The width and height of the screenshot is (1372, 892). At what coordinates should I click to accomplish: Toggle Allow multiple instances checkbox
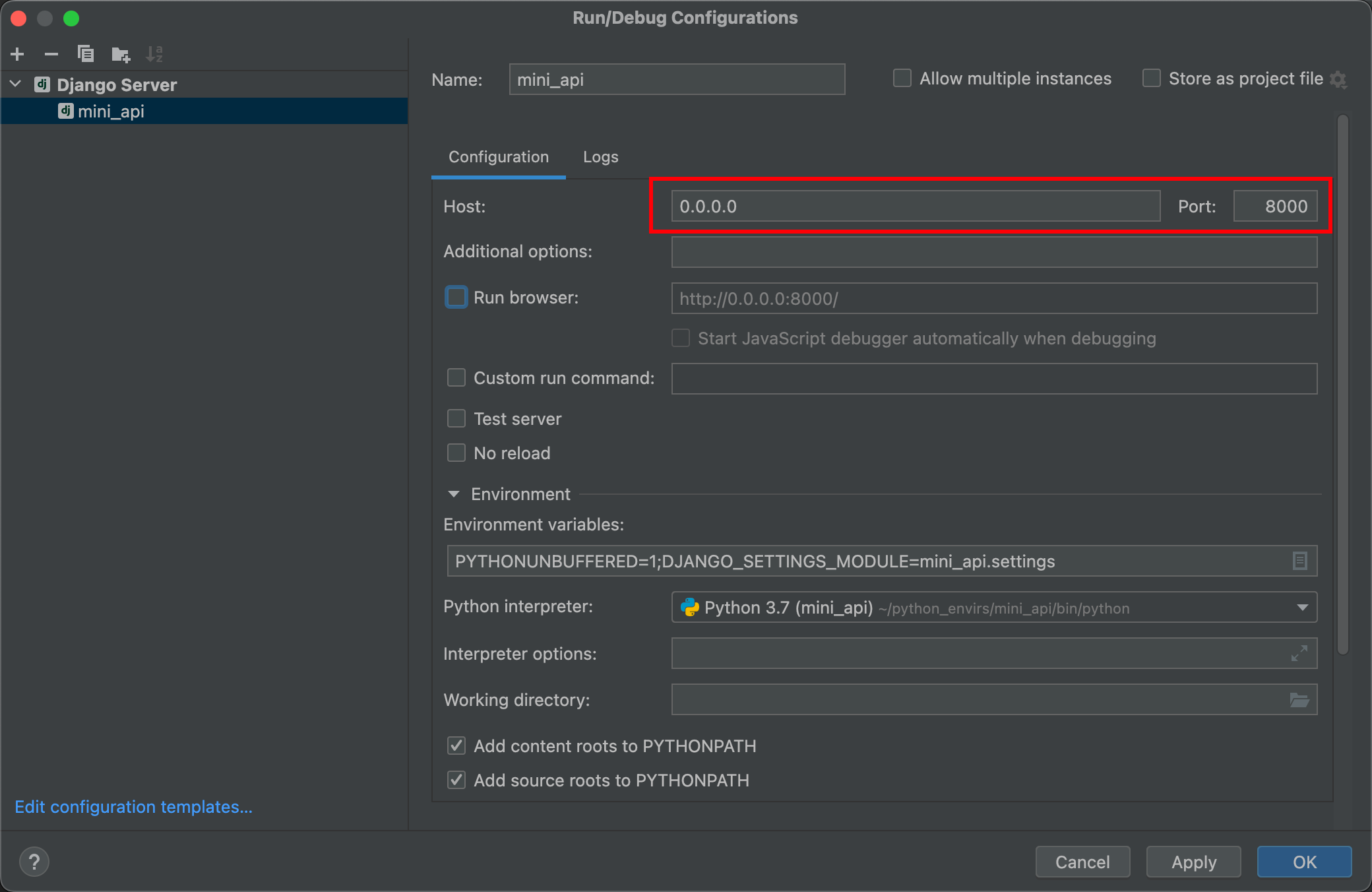click(902, 79)
